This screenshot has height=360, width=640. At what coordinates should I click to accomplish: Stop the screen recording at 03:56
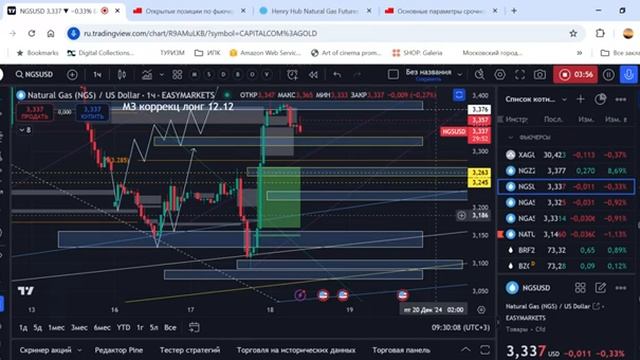tap(576, 75)
